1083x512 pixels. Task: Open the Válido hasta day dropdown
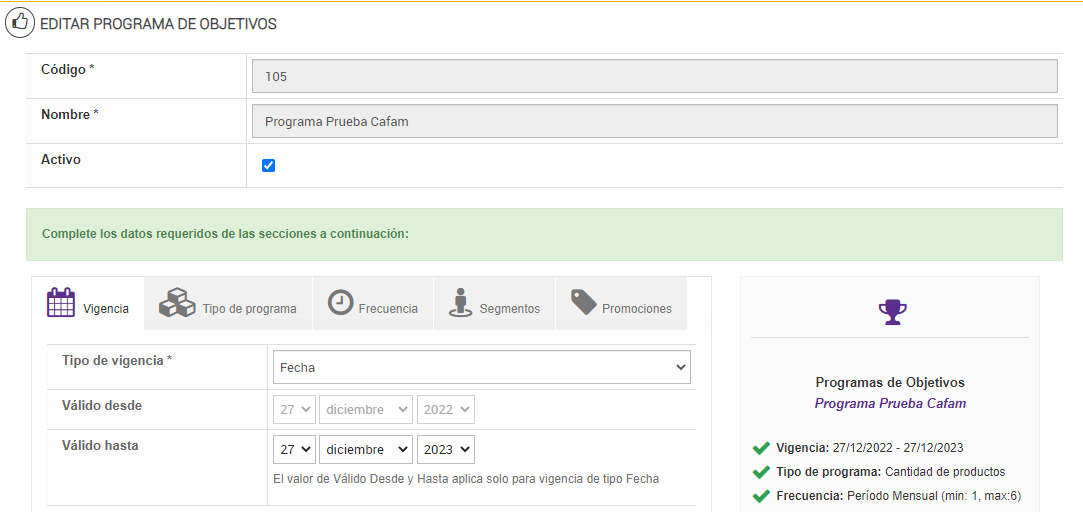[294, 450]
